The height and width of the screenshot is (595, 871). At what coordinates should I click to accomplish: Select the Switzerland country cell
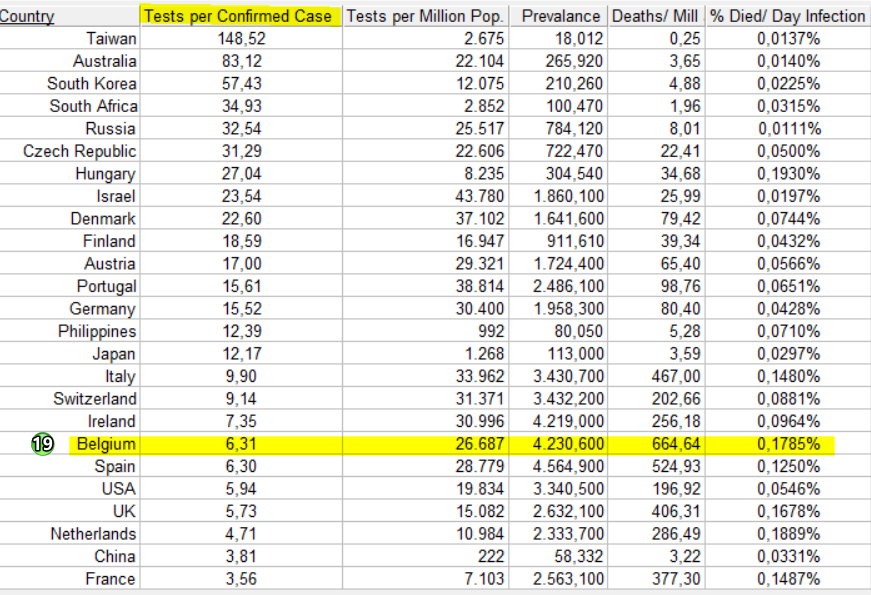click(94, 399)
